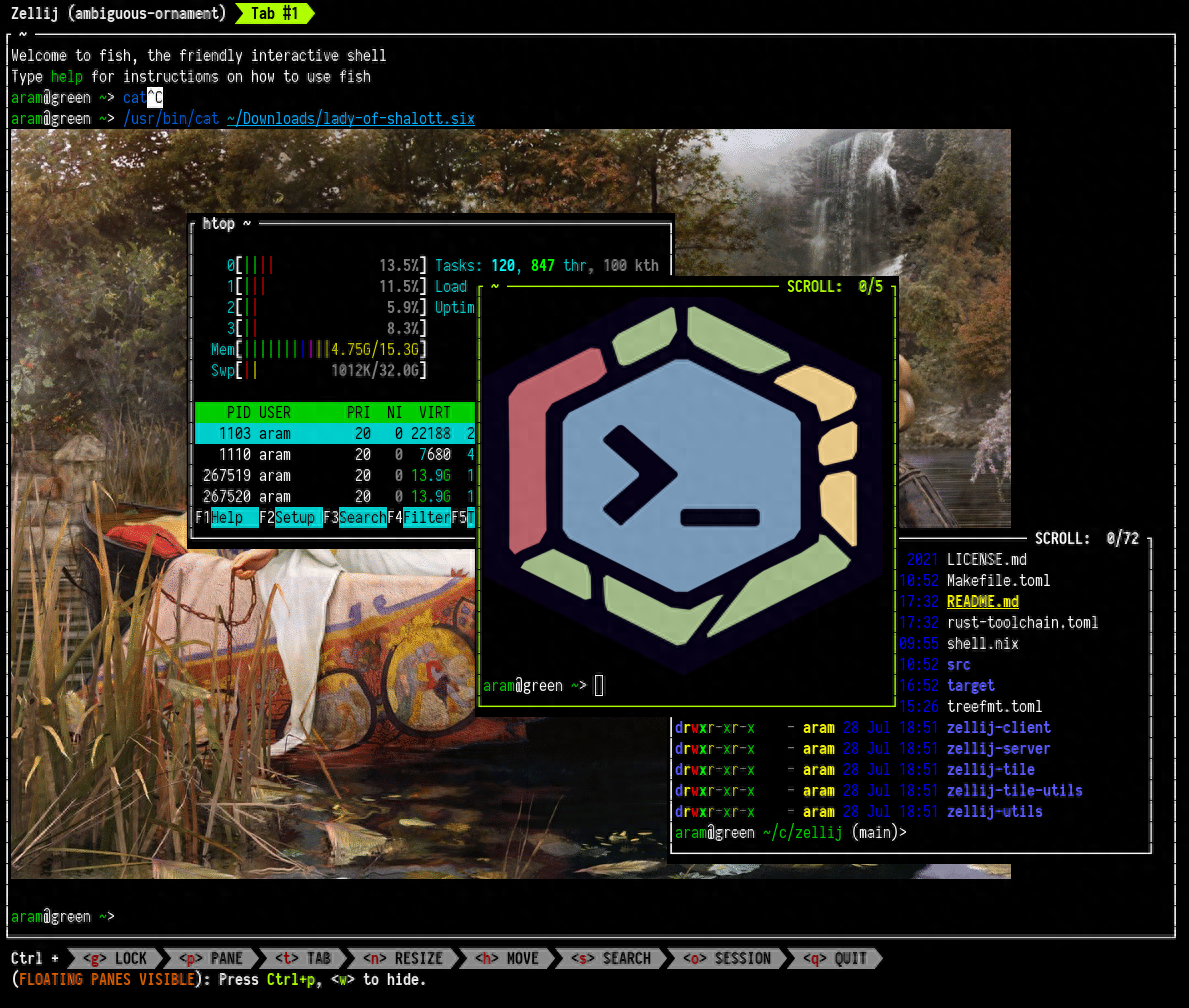Click the htop CPU 3 usage meter
The image size is (1189, 1008).
326,328
